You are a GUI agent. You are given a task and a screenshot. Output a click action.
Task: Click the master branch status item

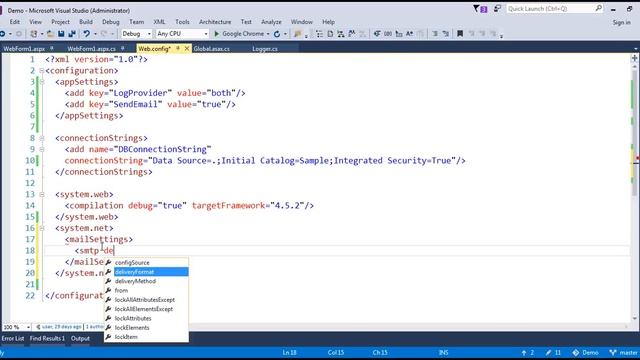click(x=623, y=353)
